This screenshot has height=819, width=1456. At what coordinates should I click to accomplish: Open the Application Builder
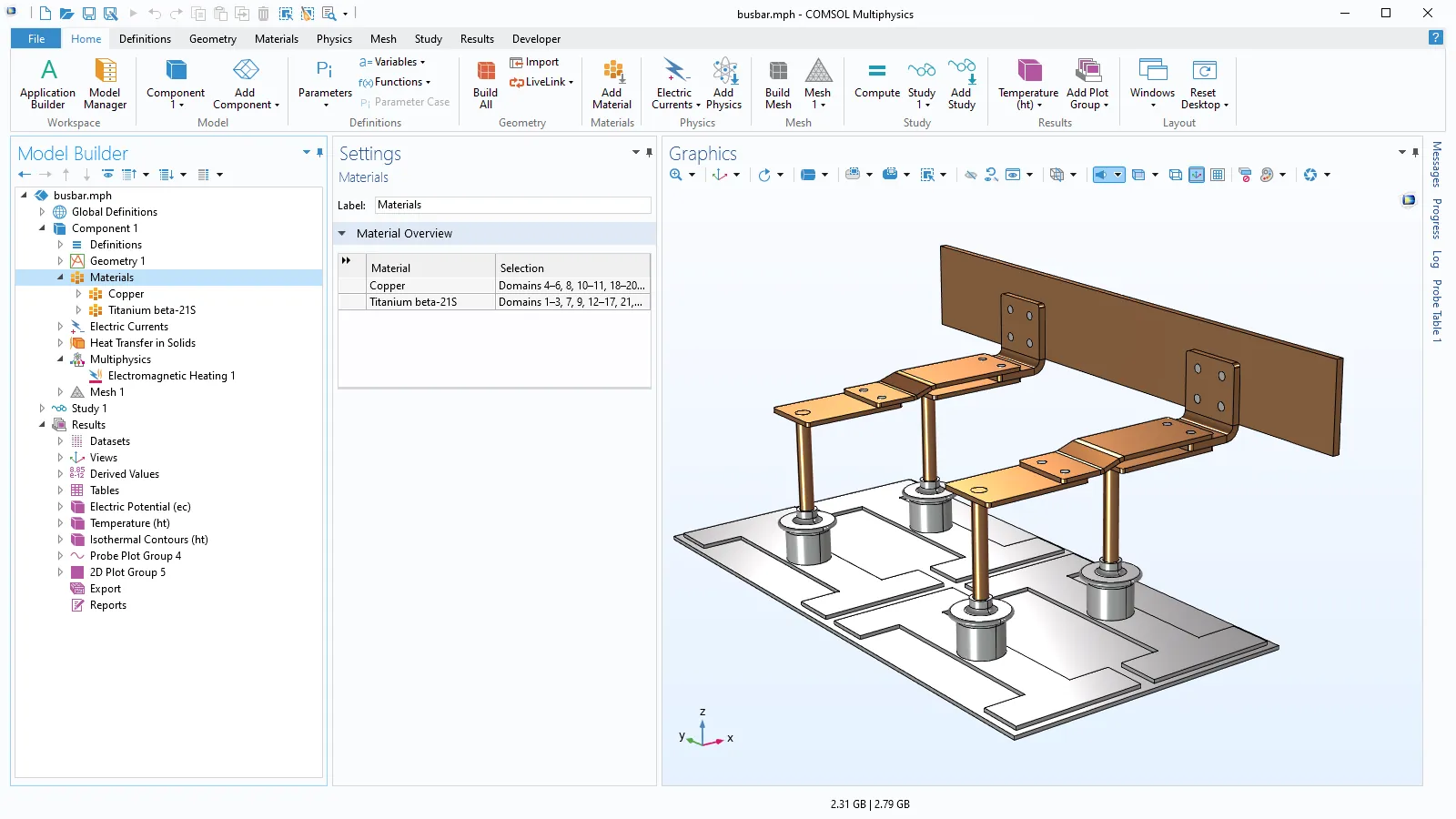coord(48,84)
